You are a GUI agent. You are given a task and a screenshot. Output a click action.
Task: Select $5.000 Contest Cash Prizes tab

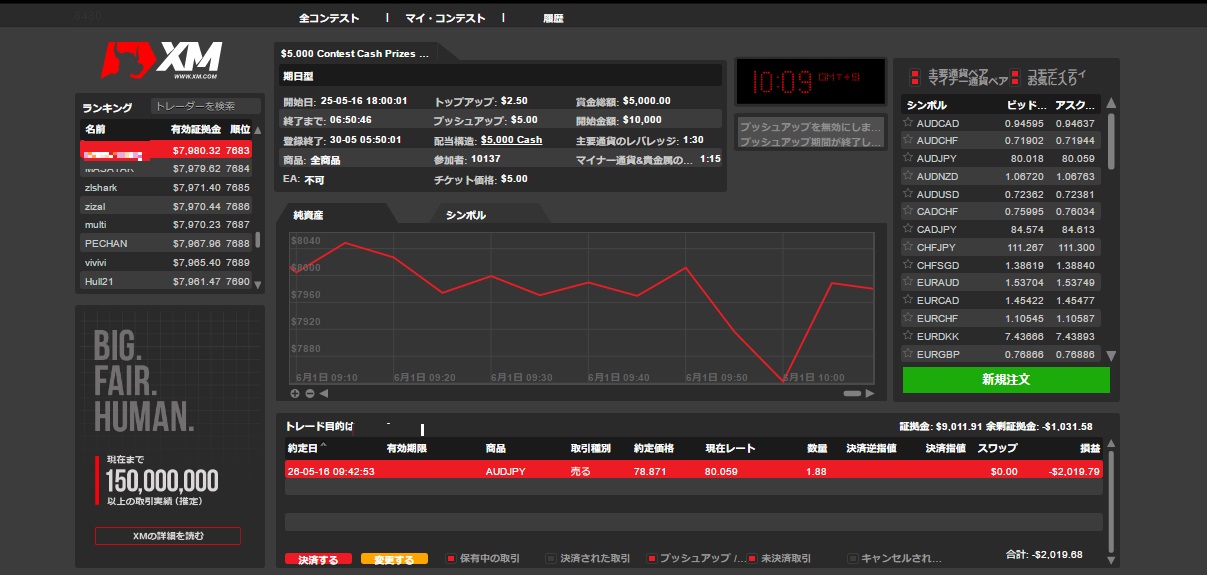(x=355, y=53)
